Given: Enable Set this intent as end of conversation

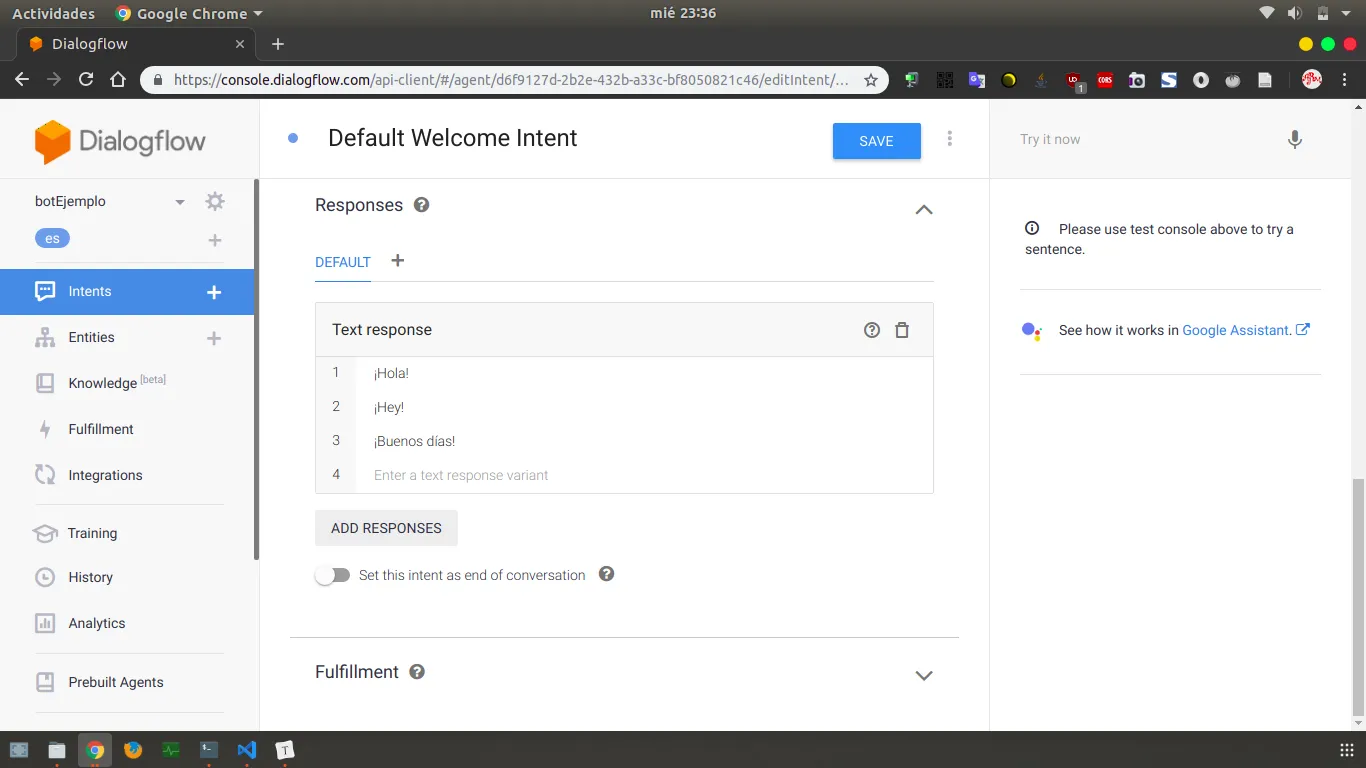Looking at the screenshot, I should pyautogui.click(x=333, y=575).
